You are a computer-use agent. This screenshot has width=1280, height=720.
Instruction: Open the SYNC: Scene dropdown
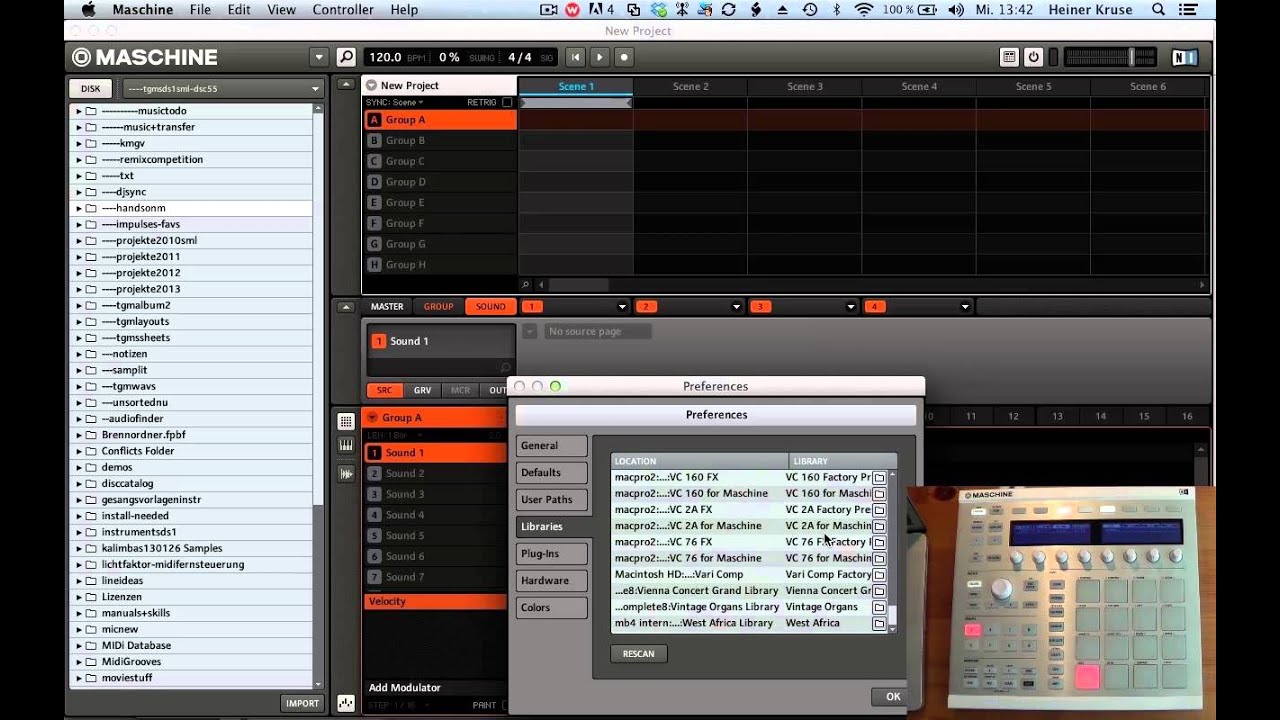click(395, 102)
